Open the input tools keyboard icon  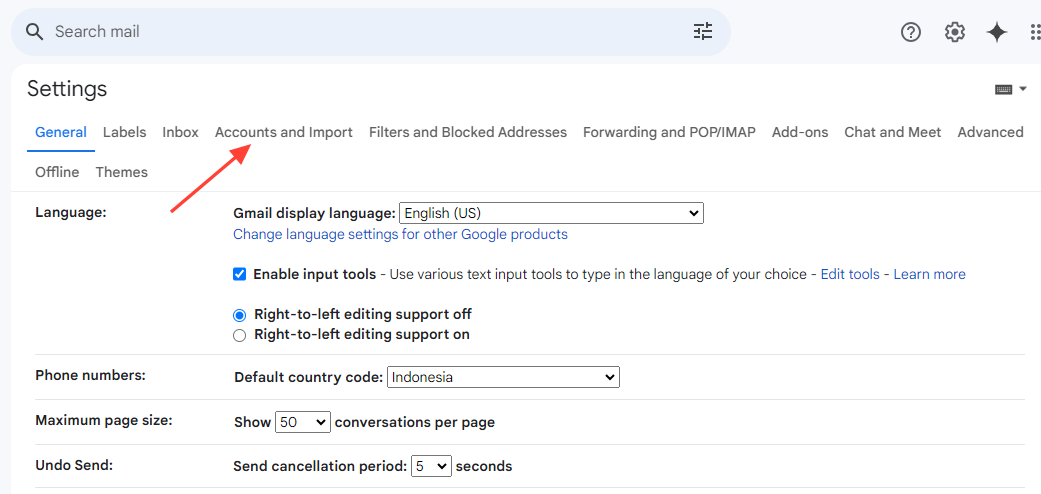point(1003,90)
